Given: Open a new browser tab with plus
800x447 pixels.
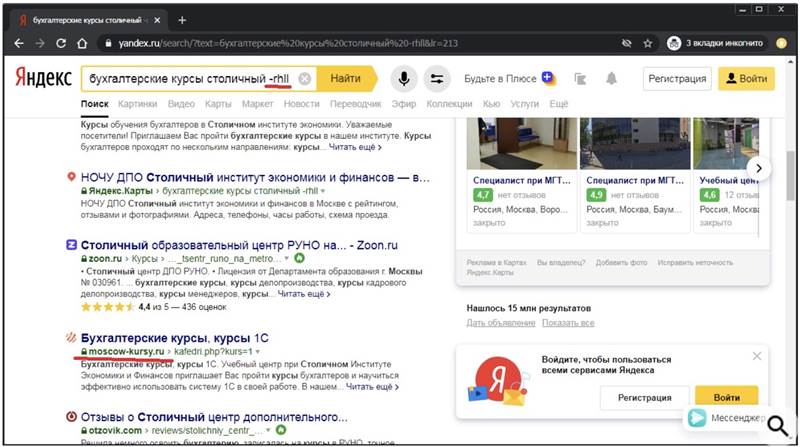Looking at the screenshot, I should (x=182, y=20).
